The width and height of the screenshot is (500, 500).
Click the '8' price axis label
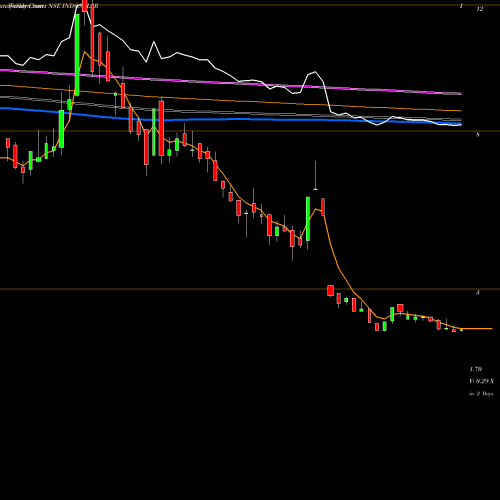click(x=478, y=135)
